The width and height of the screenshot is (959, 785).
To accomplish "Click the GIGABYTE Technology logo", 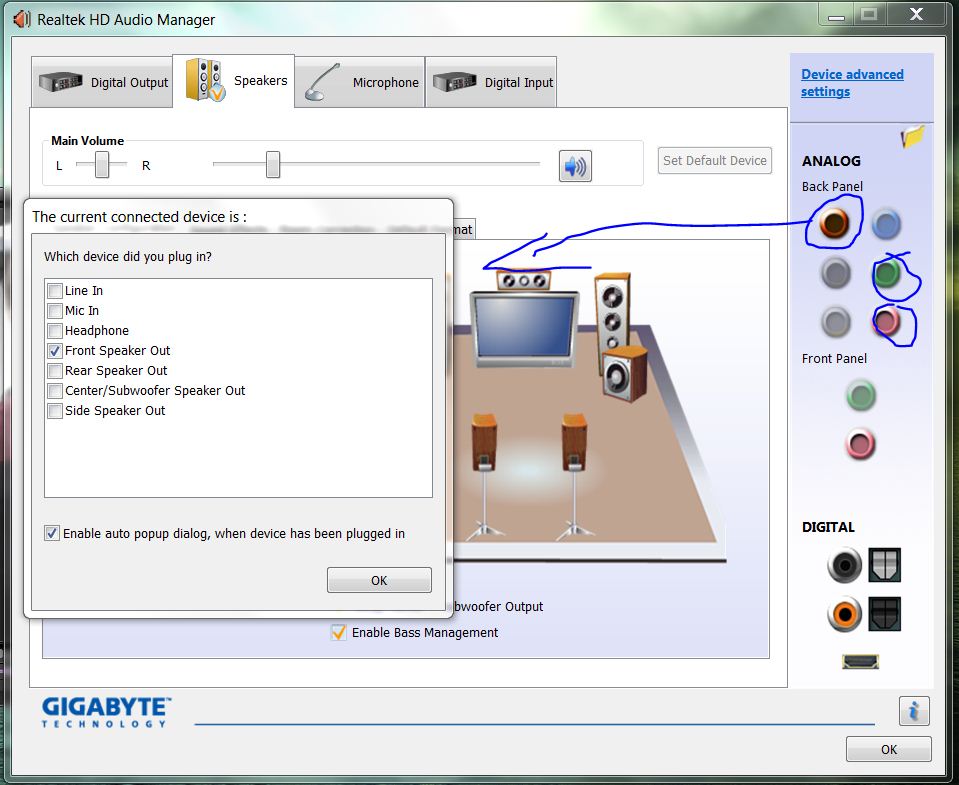I will (x=106, y=712).
